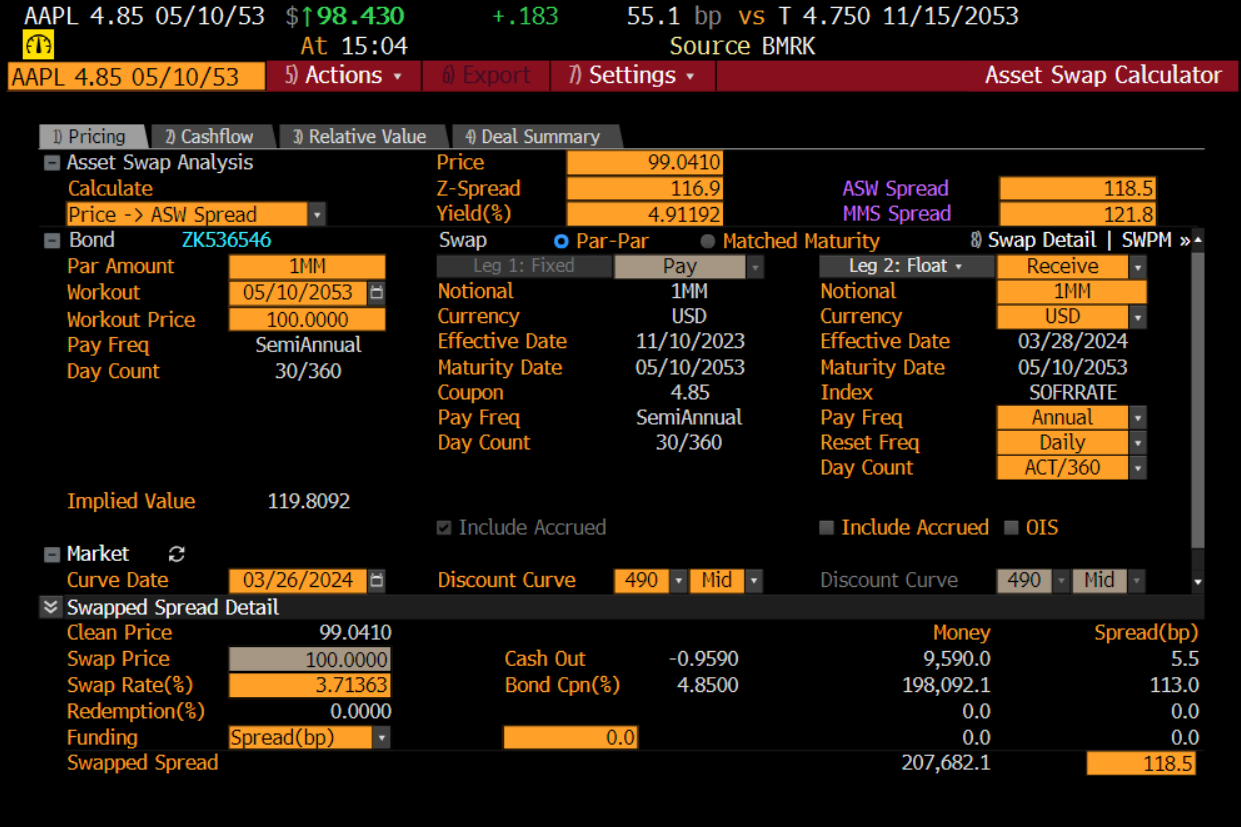Viewport: 1241px width, 827px height.
Task: Toggle Include Accrued for the float leg
Action: 826,528
